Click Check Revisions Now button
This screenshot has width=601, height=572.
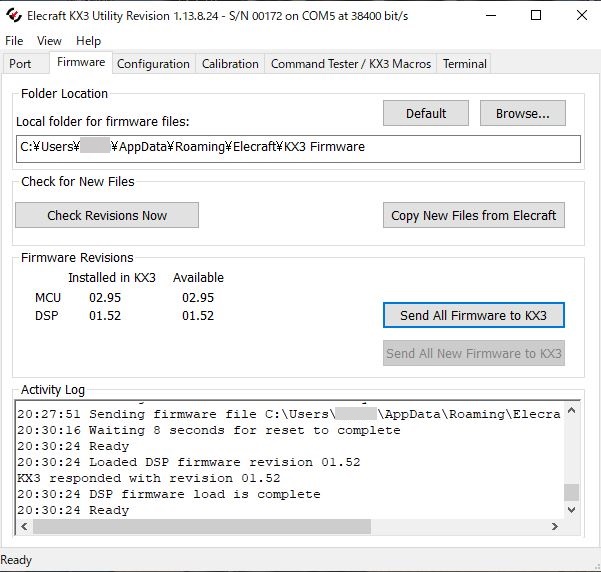click(x=107, y=215)
